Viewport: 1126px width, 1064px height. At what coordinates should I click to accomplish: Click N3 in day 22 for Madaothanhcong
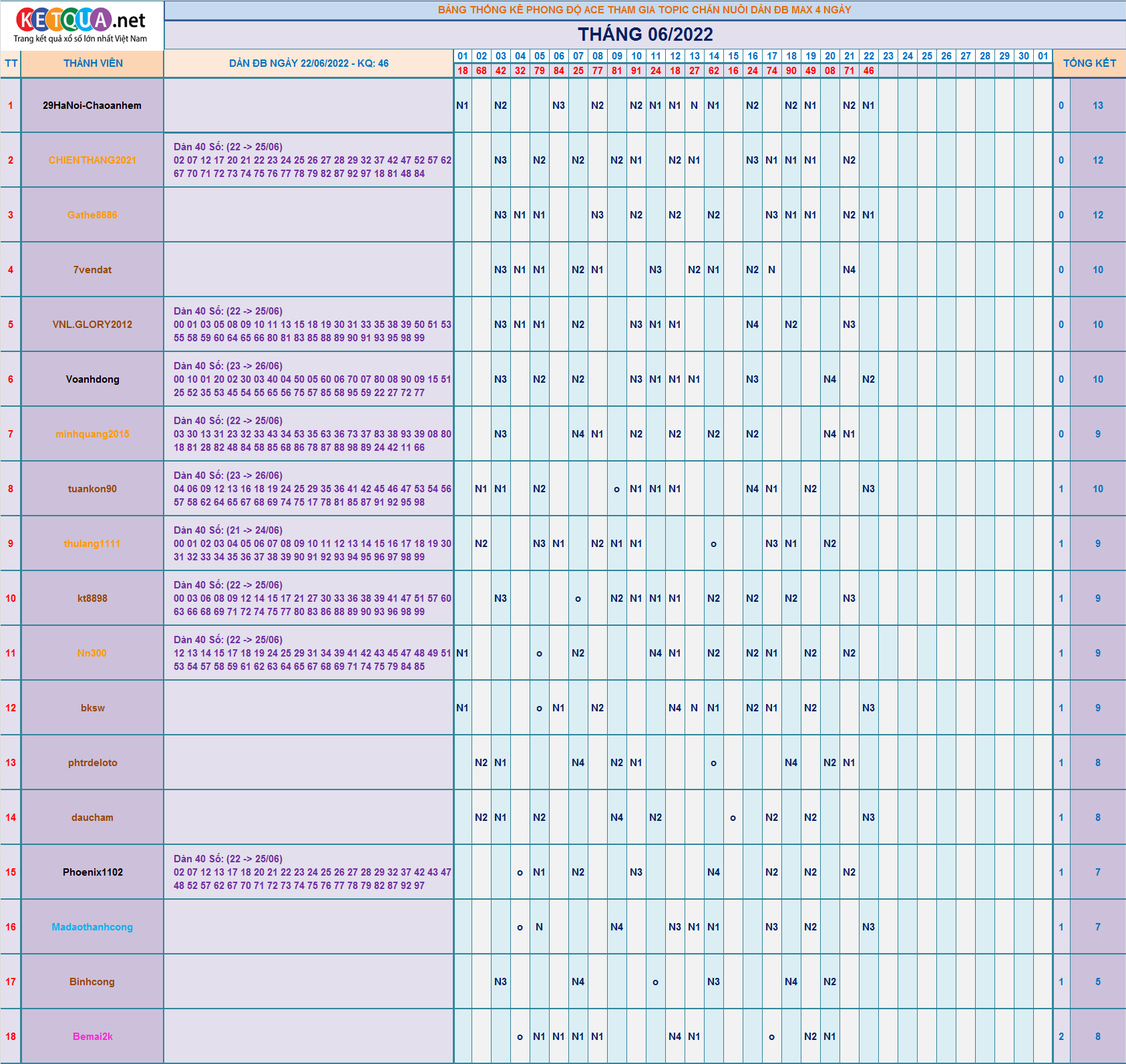click(x=868, y=927)
